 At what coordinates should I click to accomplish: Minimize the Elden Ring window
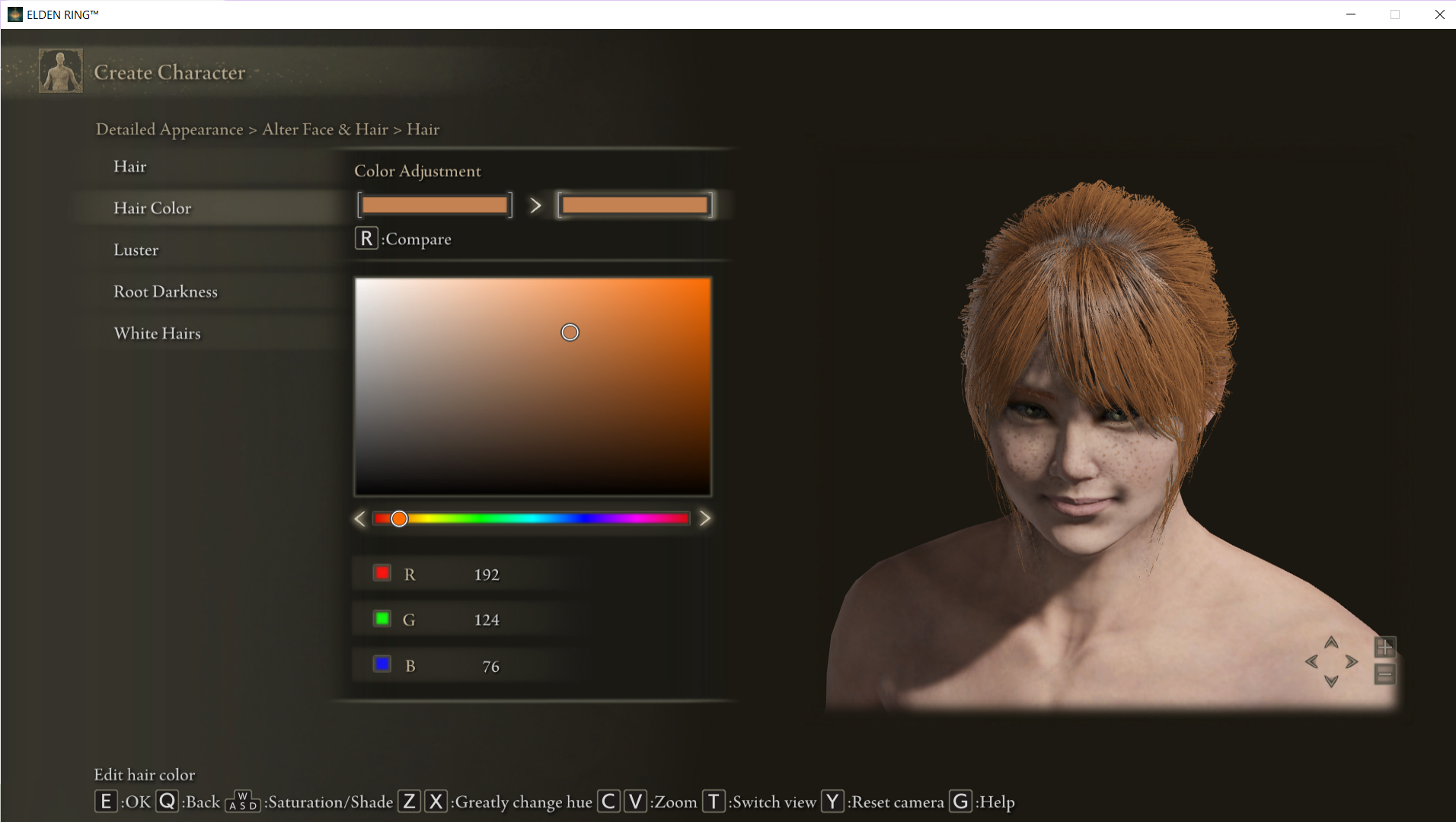1351,14
